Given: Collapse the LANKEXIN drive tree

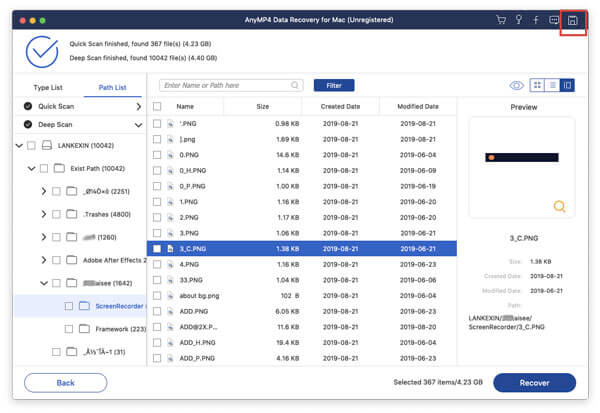Looking at the screenshot, I should pos(19,145).
